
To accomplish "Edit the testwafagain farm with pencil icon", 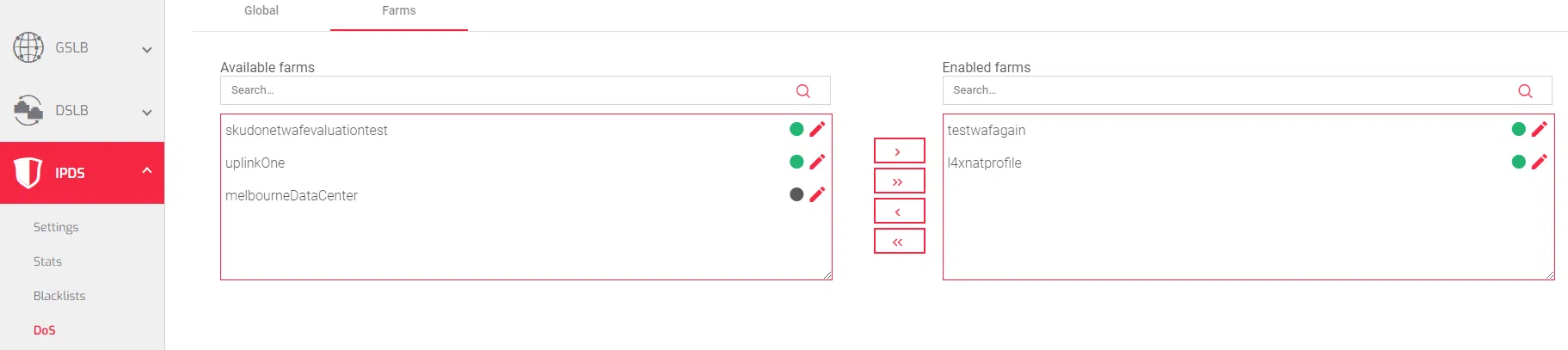I will 1539,129.
